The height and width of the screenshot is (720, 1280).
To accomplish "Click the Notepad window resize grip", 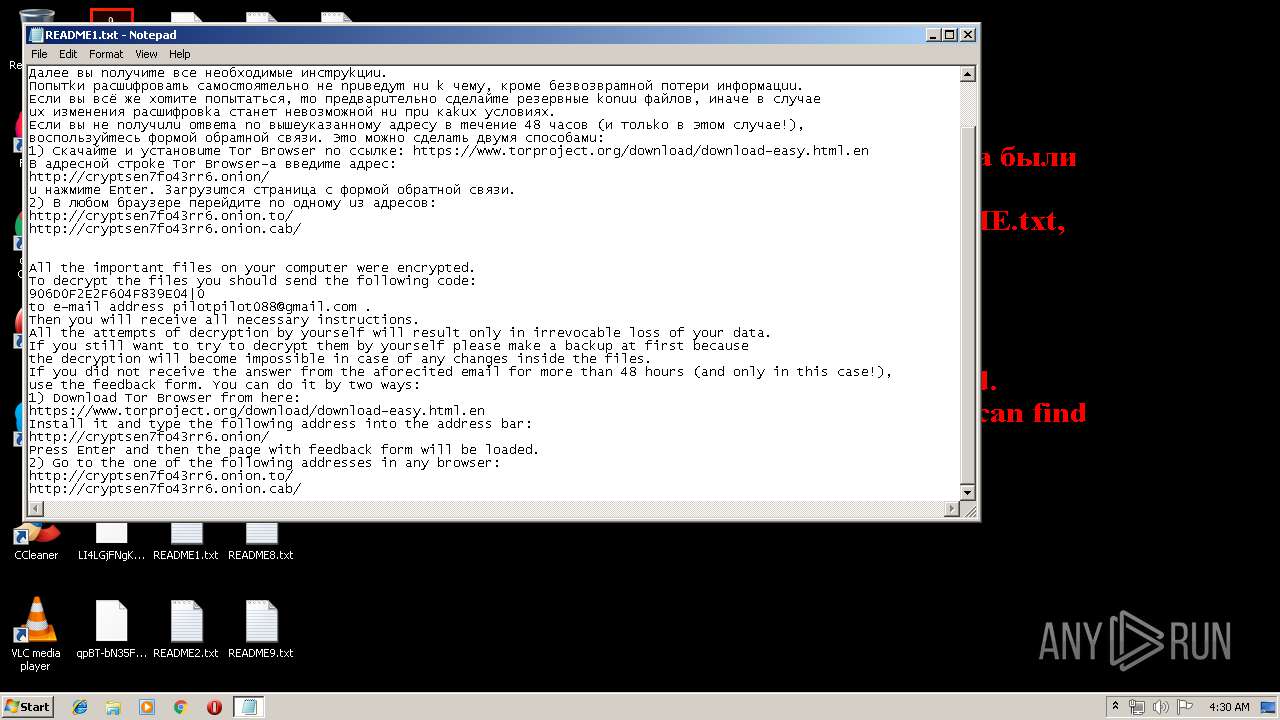I will click(968, 510).
